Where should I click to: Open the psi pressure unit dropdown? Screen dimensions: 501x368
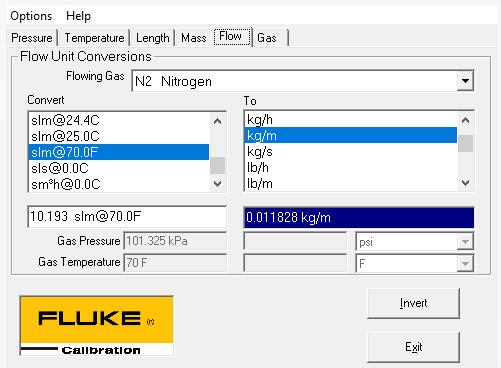[465, 242]
